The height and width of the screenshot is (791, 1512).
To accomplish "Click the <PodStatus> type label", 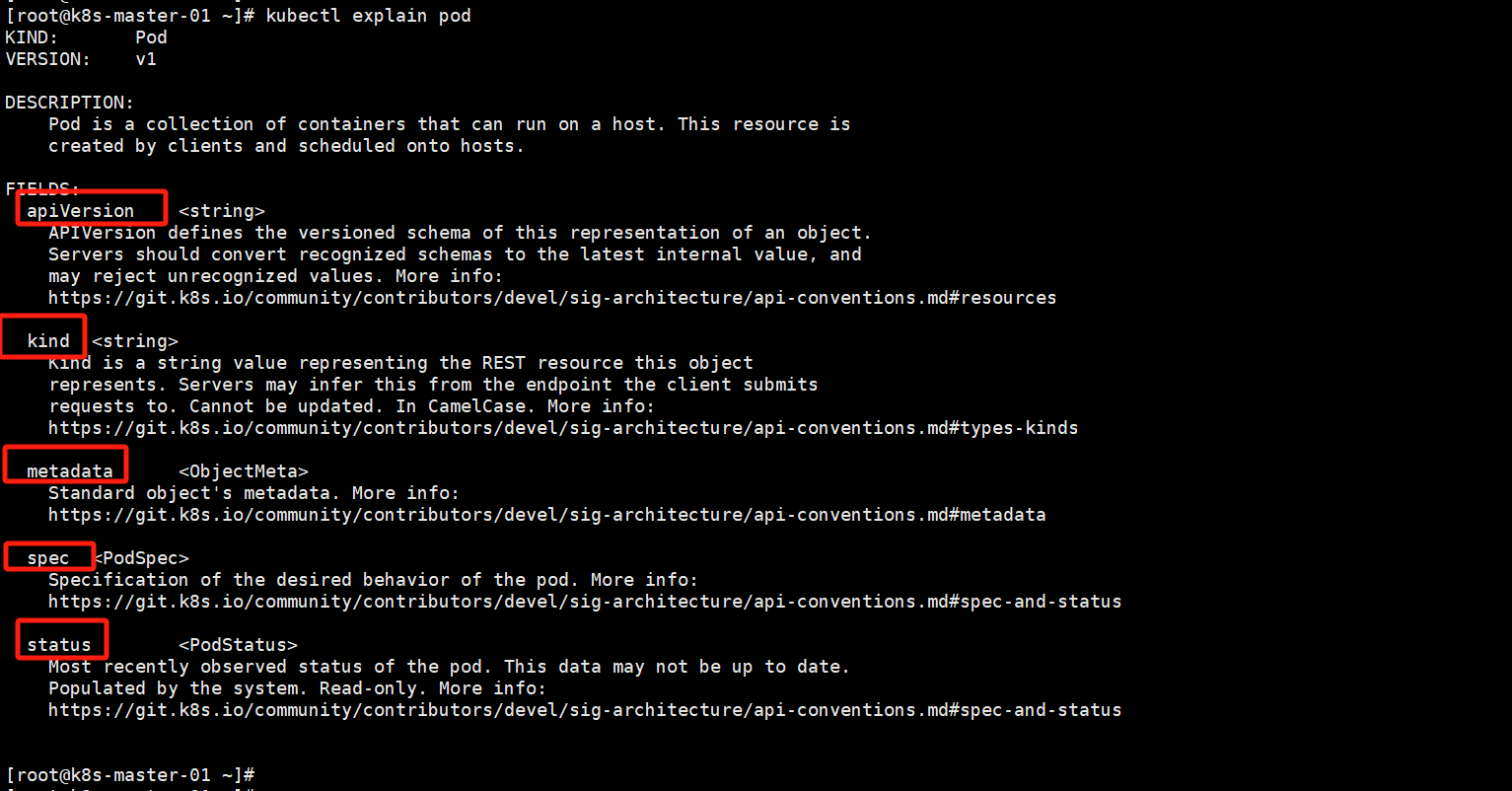I will click(238, 645).
